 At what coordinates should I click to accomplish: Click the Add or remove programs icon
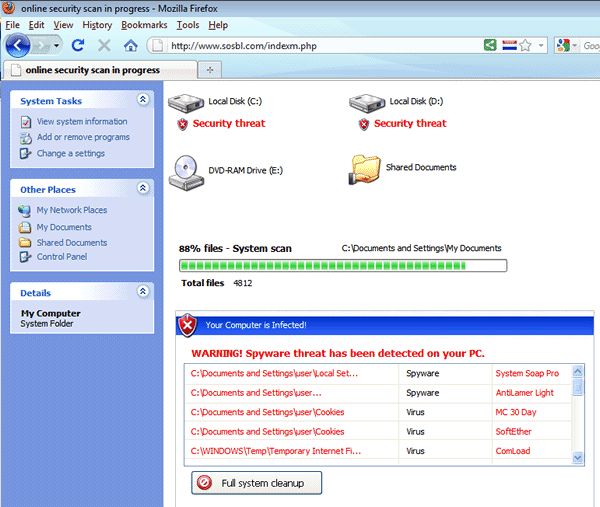point(26,138)
